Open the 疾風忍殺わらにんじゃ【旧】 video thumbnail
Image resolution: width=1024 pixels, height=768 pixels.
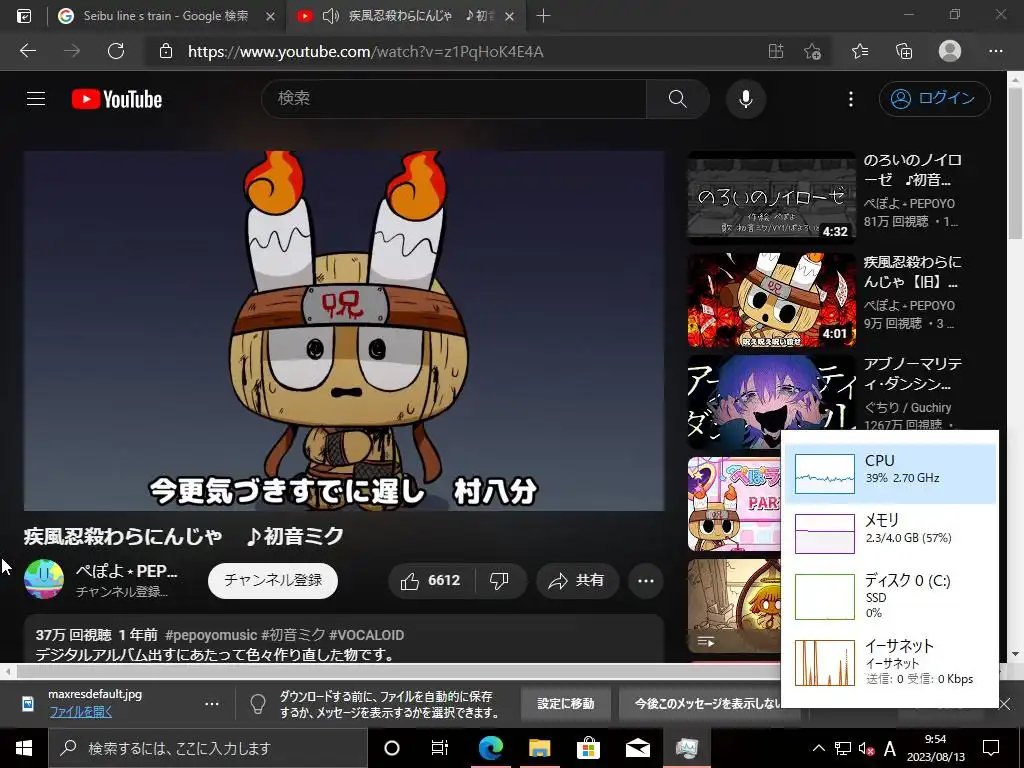point(771,300)
